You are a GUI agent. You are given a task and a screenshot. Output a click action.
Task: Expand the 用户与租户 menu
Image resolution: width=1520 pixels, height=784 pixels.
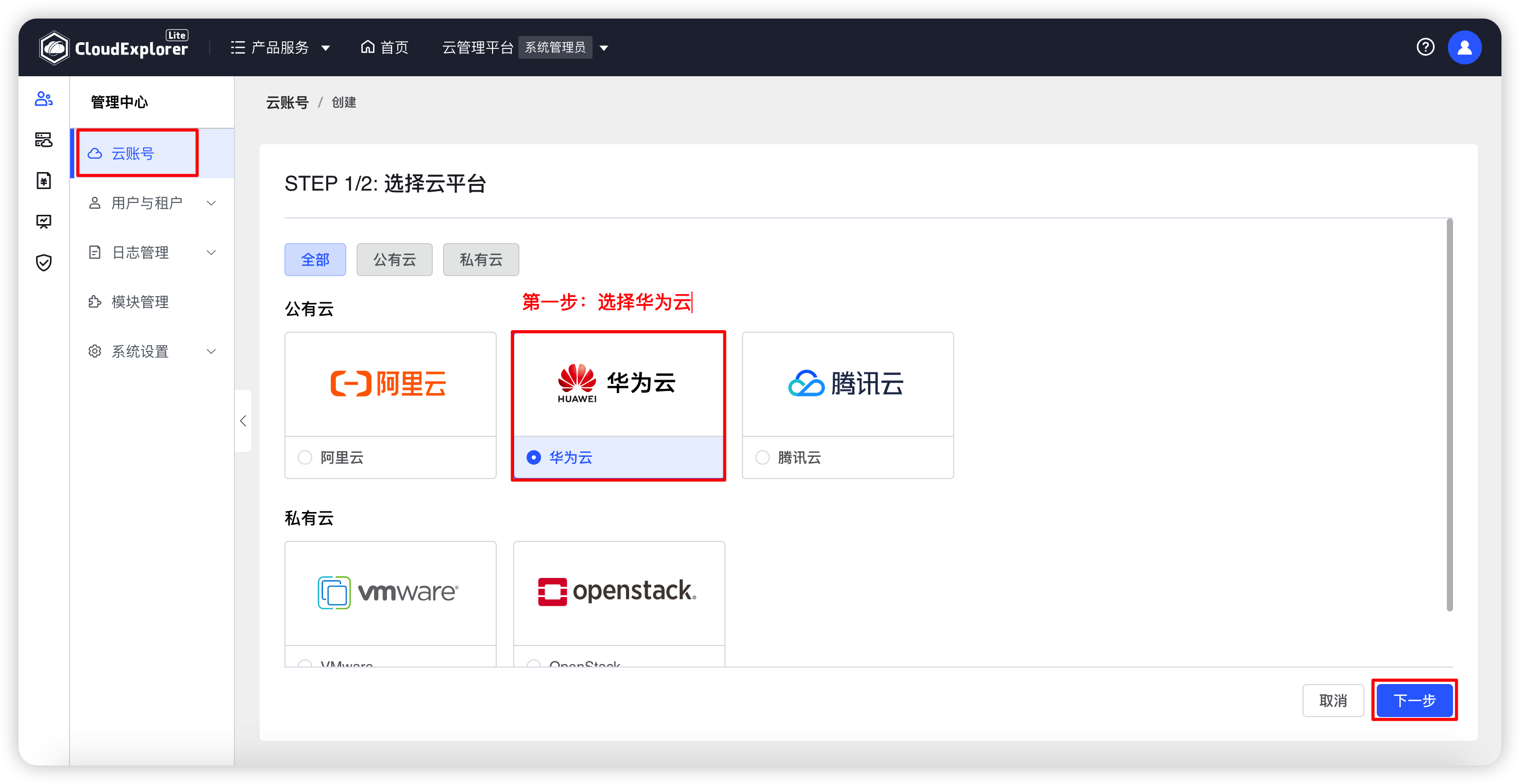tap(152, 203)
